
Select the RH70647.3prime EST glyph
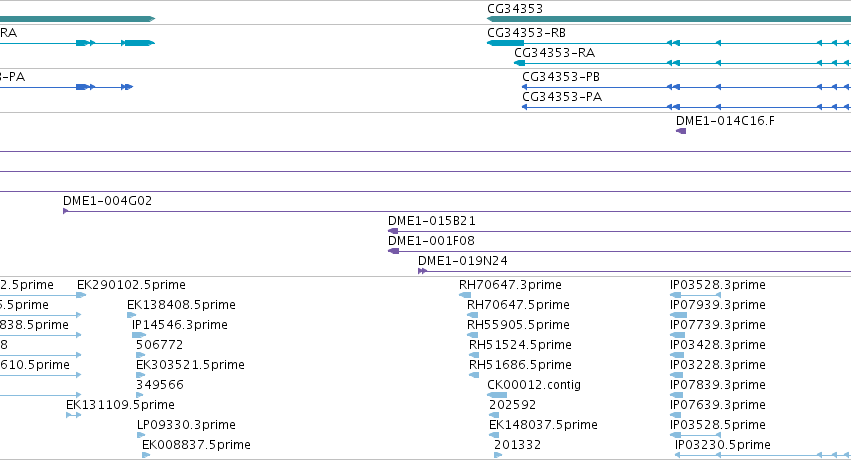tap(465, 295)
